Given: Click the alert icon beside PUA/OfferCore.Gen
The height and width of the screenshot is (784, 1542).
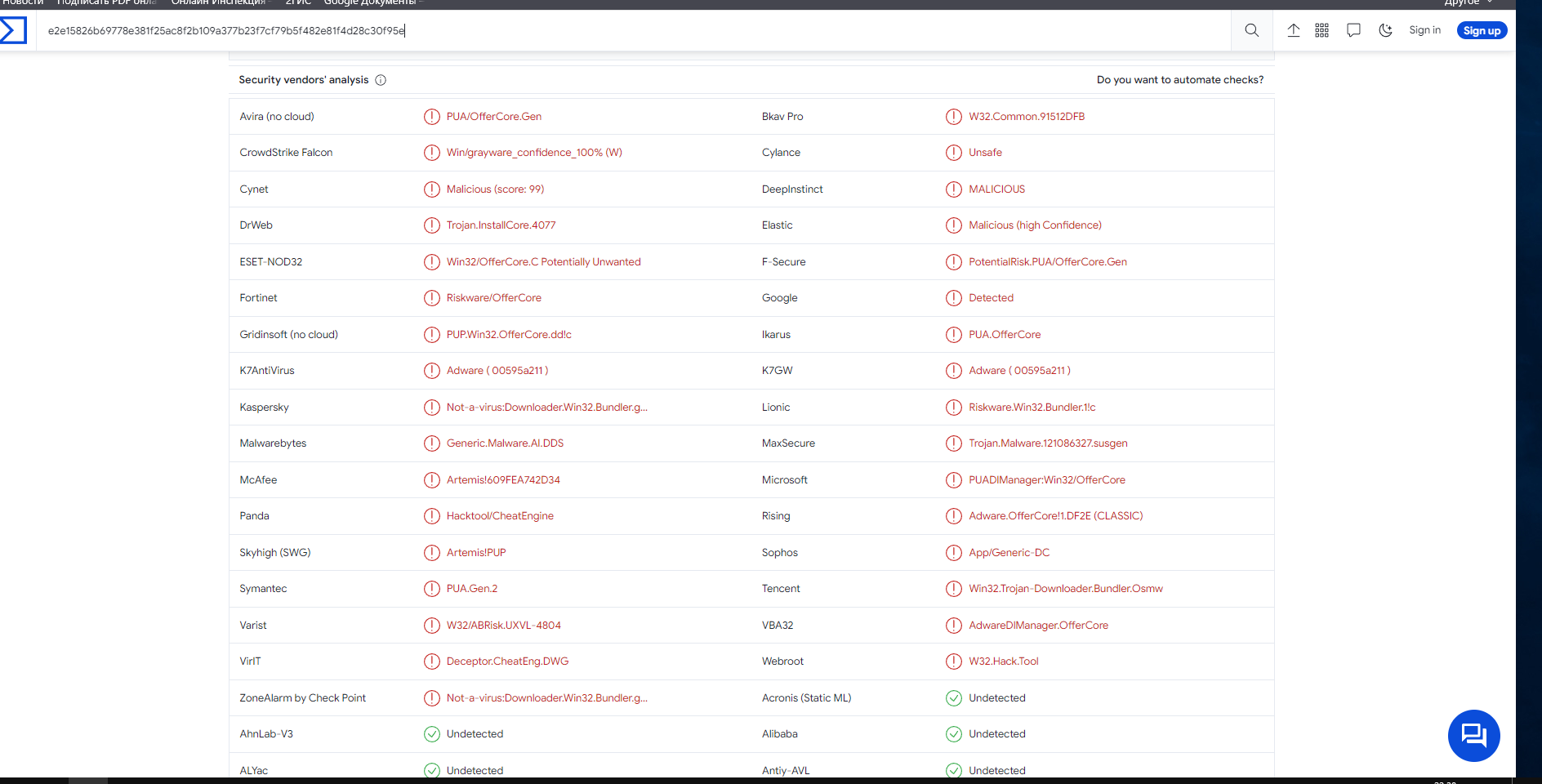Looking at the screenshot, I should (432, 117).
